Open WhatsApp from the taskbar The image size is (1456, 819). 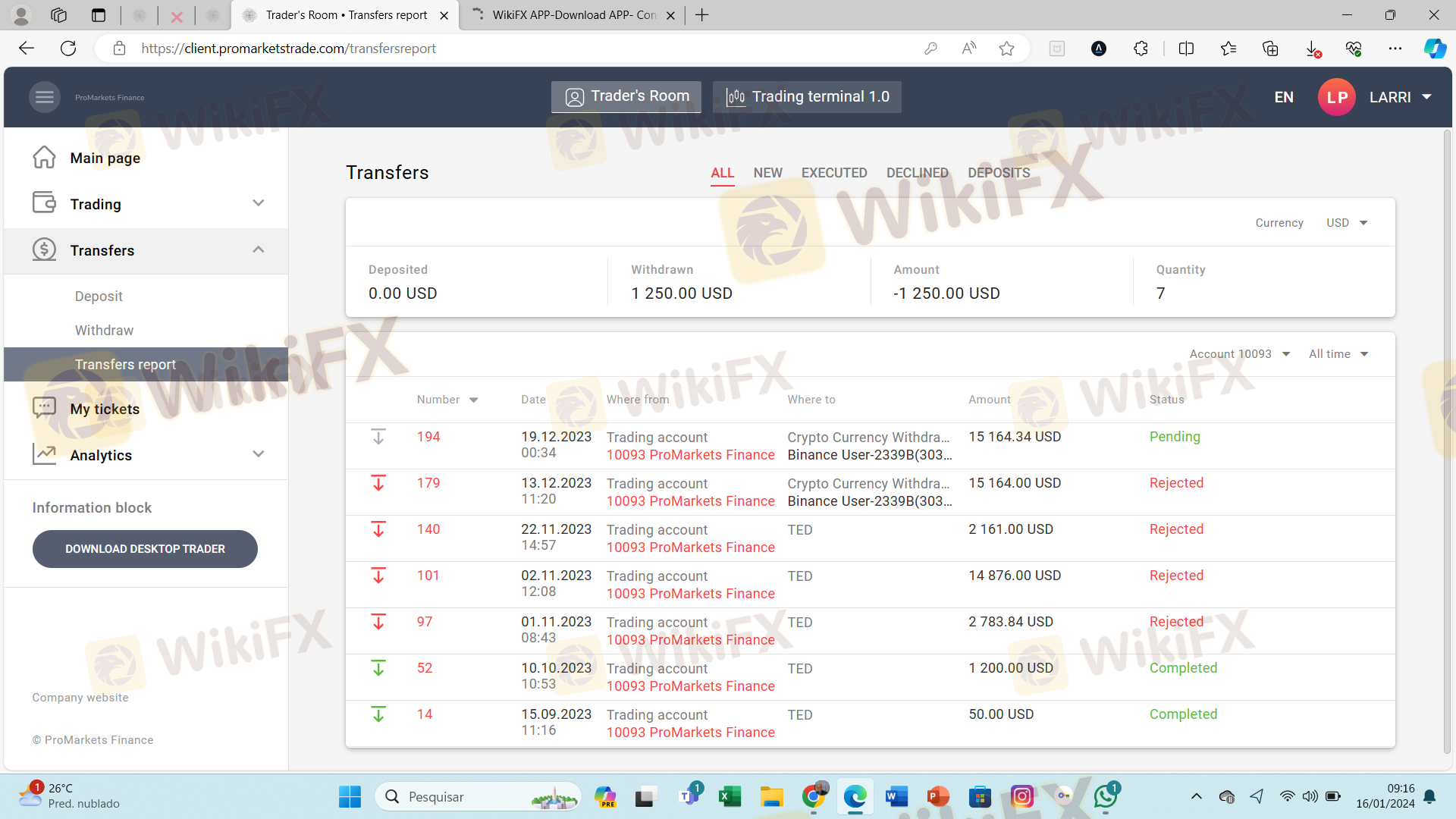coord(1106,796)
